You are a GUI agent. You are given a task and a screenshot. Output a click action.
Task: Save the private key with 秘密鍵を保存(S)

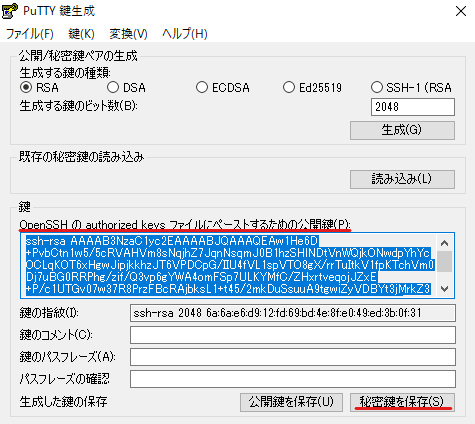pos(402,402)
